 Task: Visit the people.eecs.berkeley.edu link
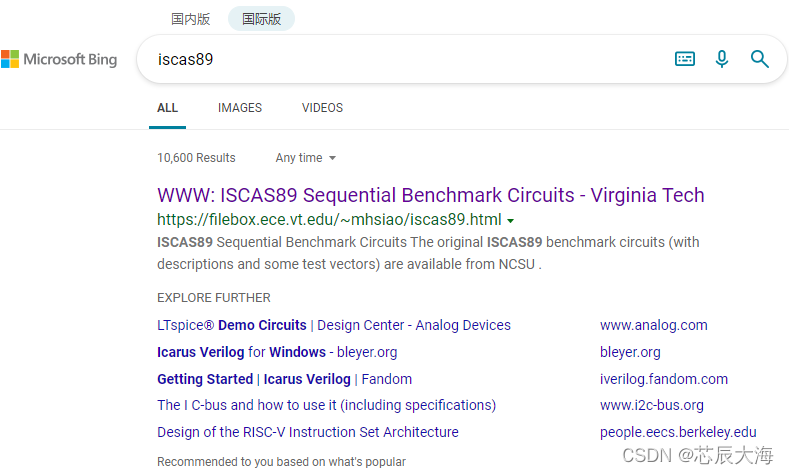coord(678,432)
